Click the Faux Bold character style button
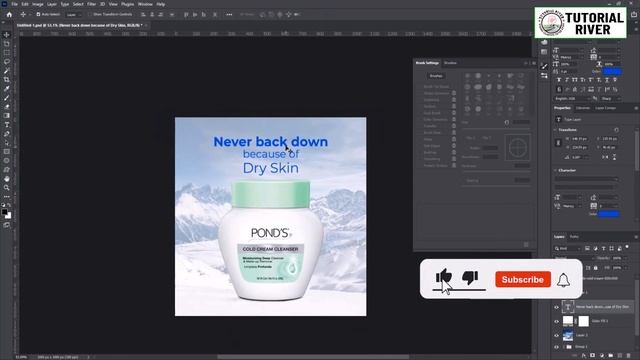 coord(559,80)
